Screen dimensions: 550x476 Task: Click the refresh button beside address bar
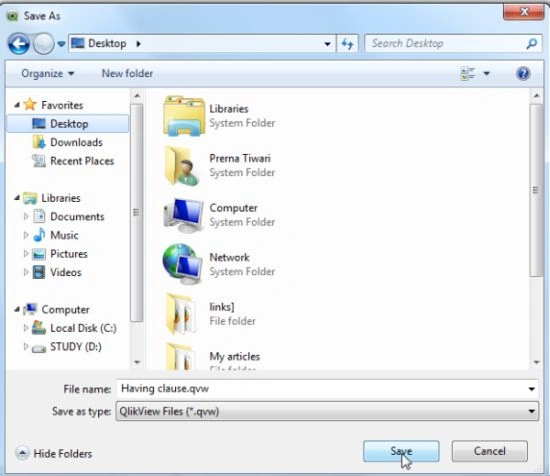(347, 44)
